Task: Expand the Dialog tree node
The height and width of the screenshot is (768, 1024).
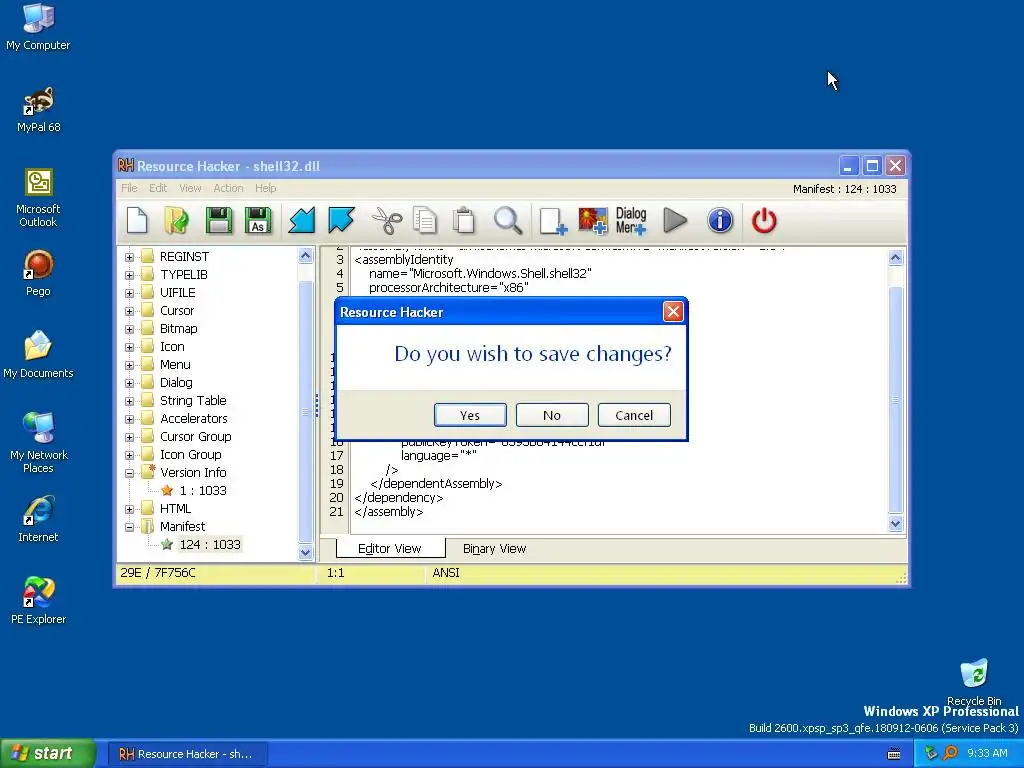Action: coord(129,383)
